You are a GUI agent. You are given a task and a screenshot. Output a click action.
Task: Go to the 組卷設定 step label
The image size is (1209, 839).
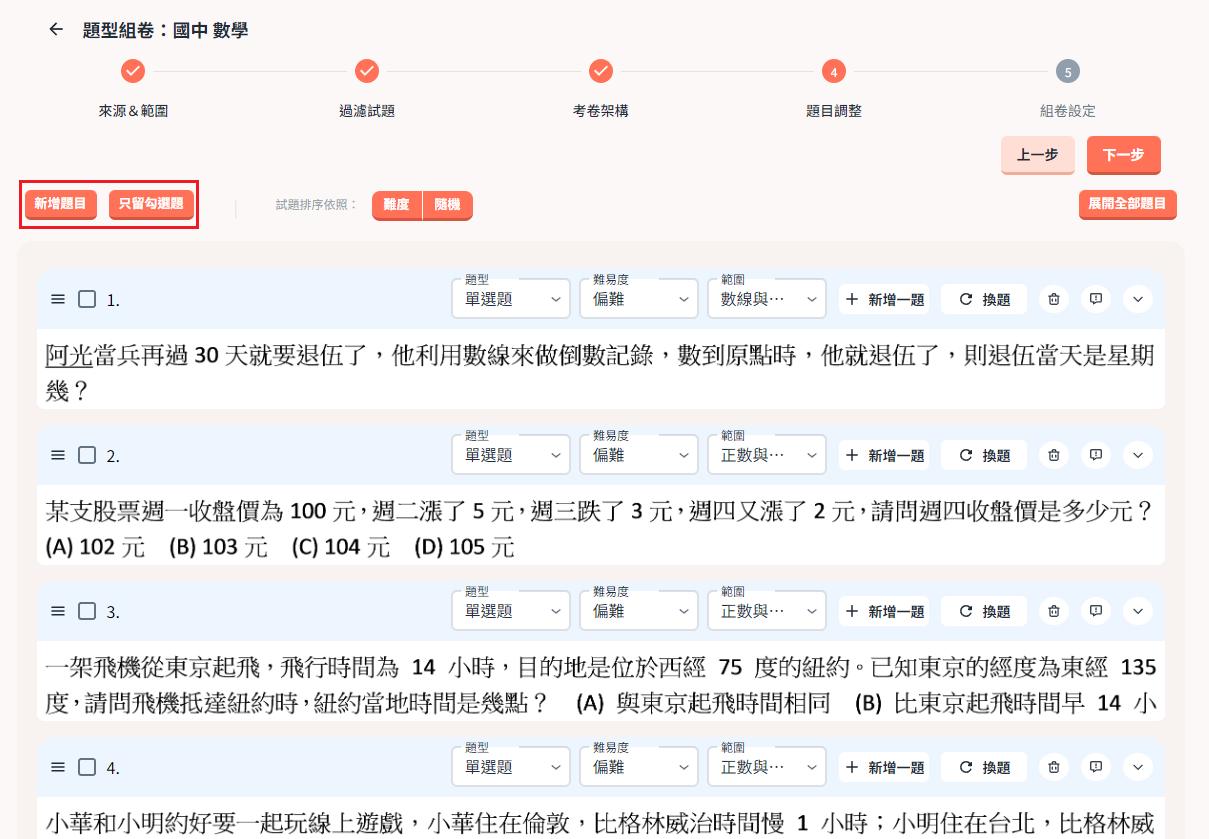(1068, 111)
